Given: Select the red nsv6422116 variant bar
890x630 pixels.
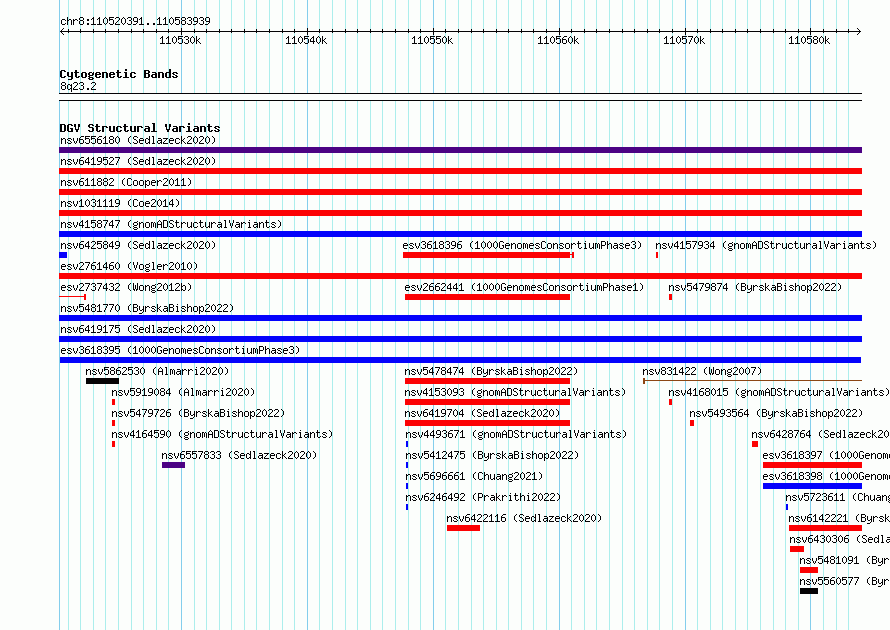Looking at the screenshot, I should (x=463, y=528).
